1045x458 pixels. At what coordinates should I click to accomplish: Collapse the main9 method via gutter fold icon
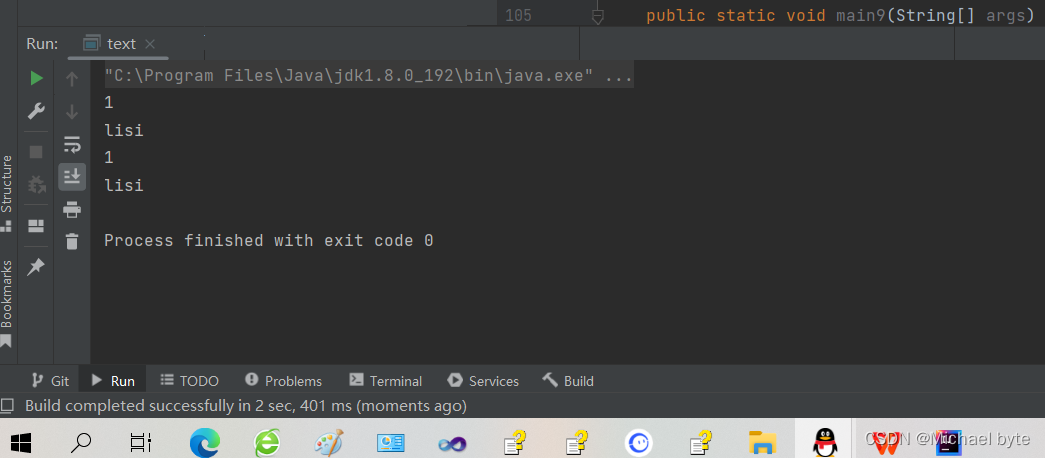tap(598, 16)
